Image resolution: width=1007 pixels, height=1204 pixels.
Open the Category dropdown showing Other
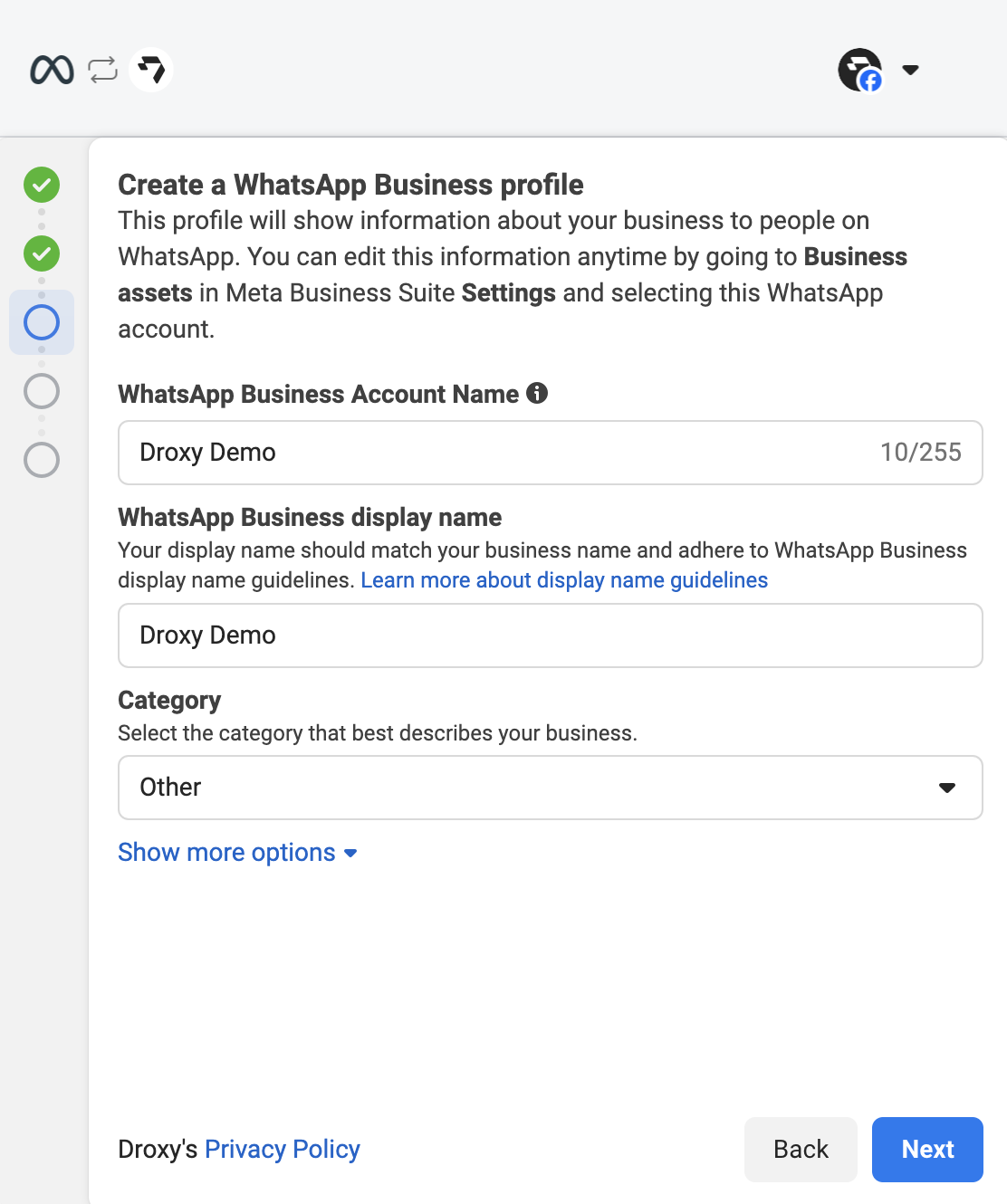click(550, 788)
